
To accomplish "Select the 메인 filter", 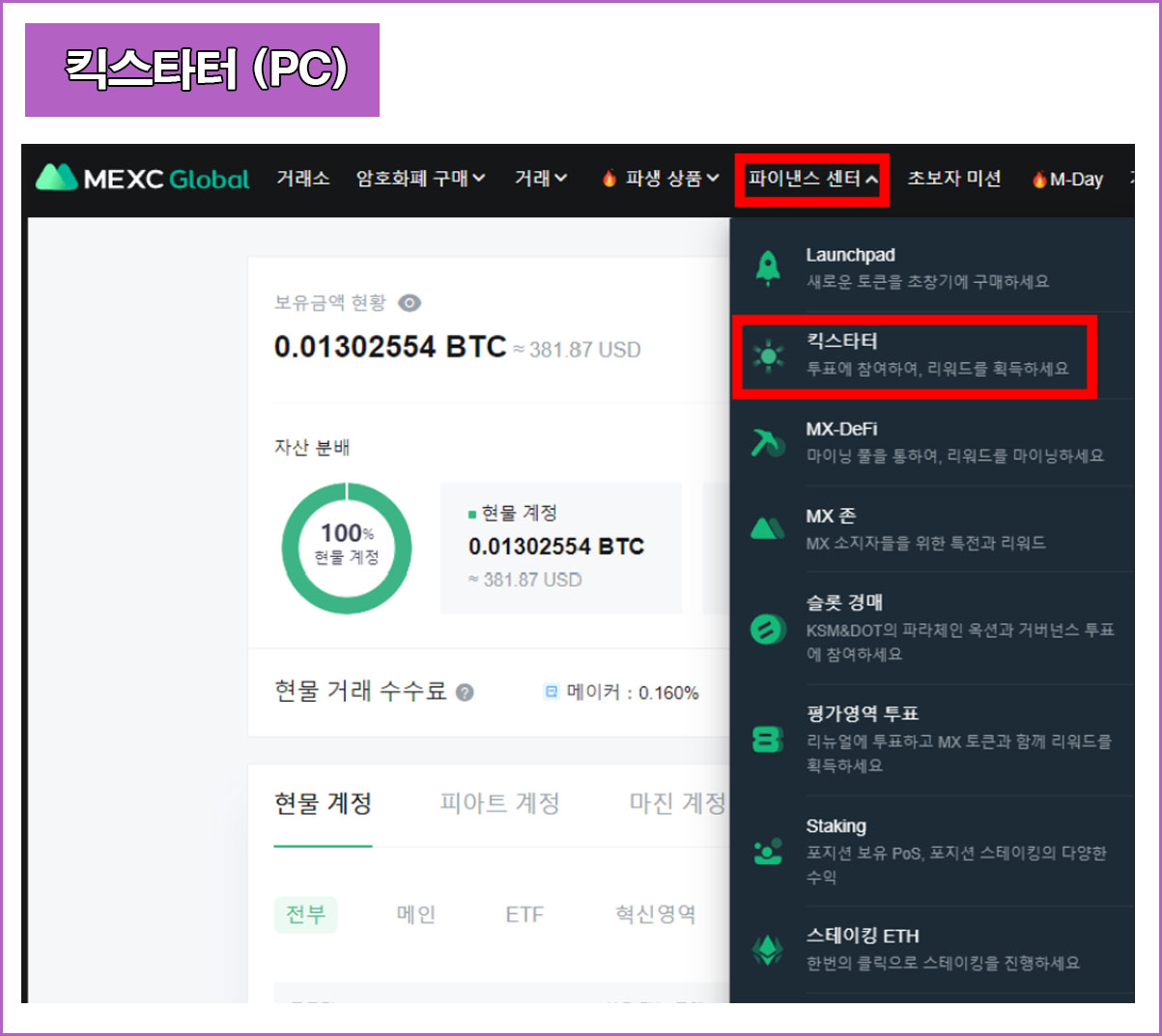I will (416, 914).
